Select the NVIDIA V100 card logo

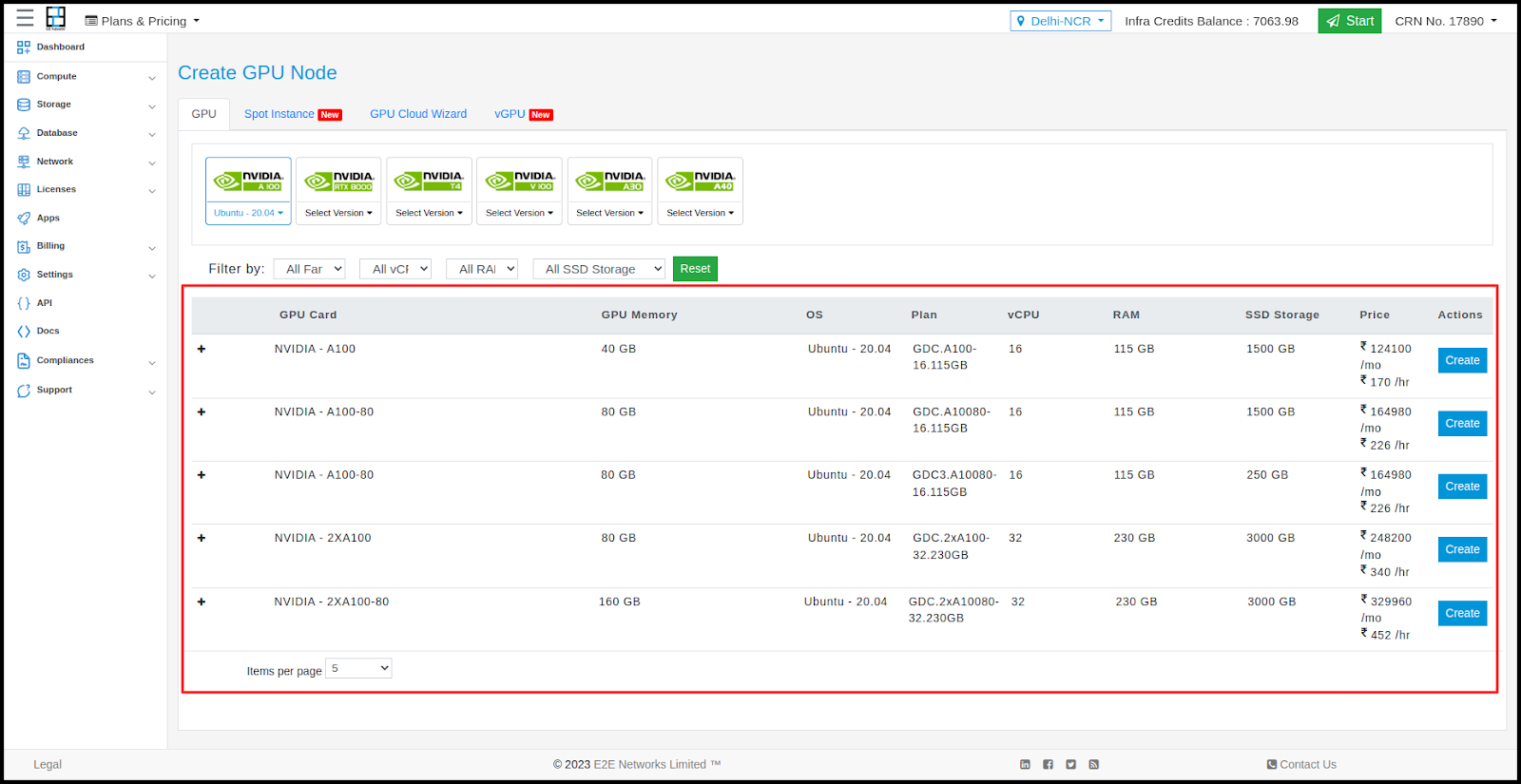click(x=519, y=181)
